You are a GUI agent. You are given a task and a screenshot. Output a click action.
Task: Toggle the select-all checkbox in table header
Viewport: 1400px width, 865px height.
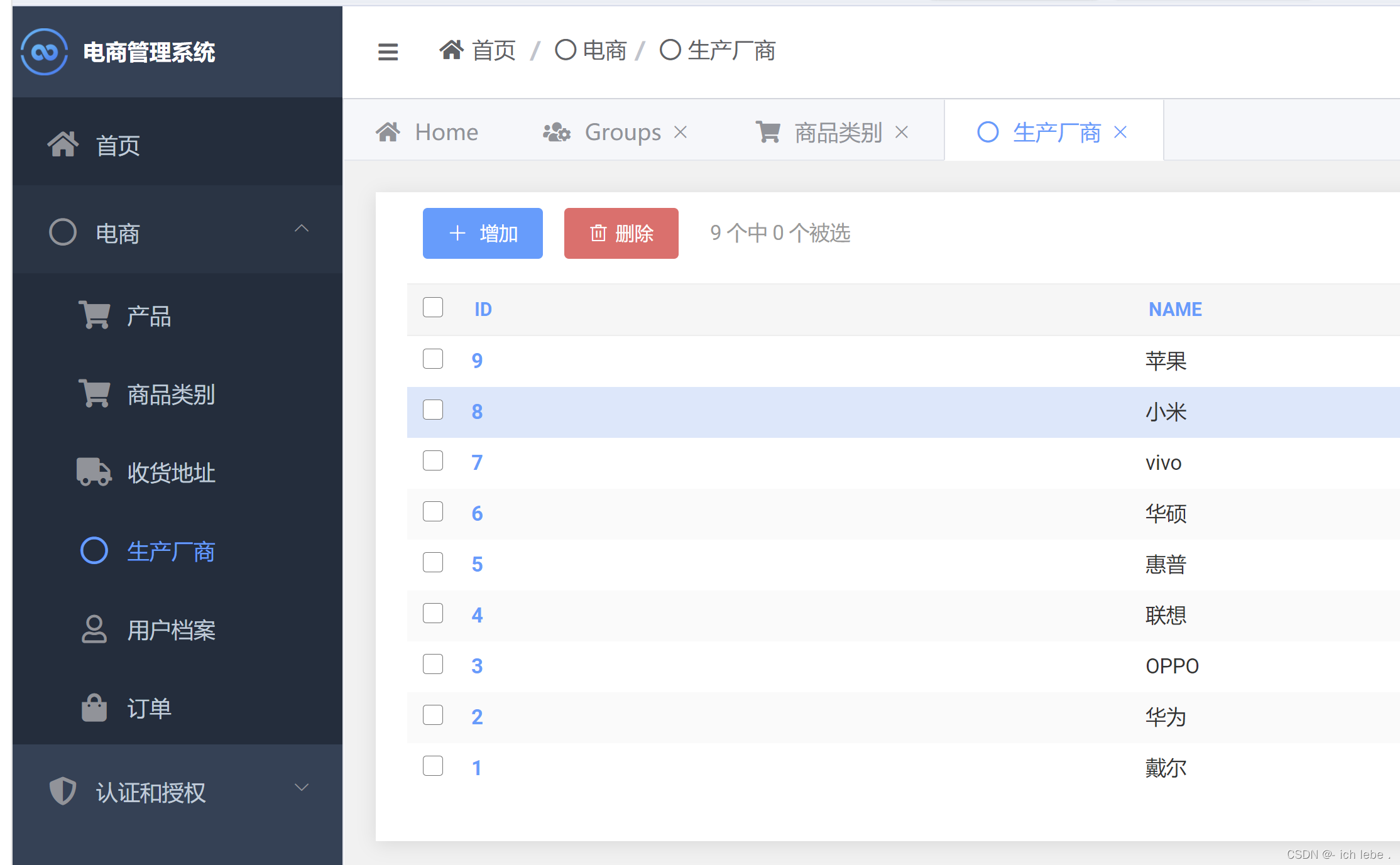coord(433,307)
